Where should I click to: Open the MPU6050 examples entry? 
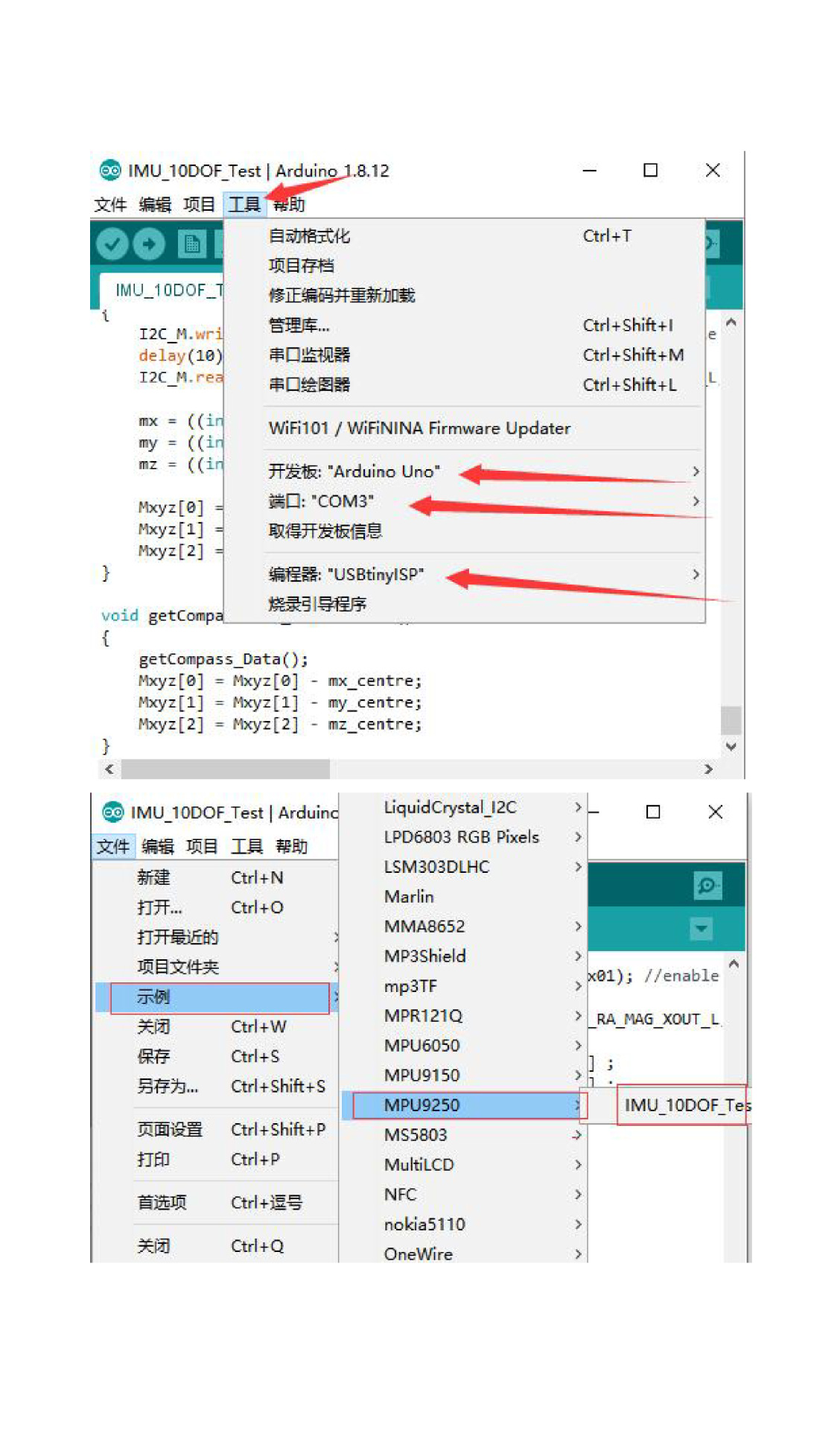(463, 1046)
